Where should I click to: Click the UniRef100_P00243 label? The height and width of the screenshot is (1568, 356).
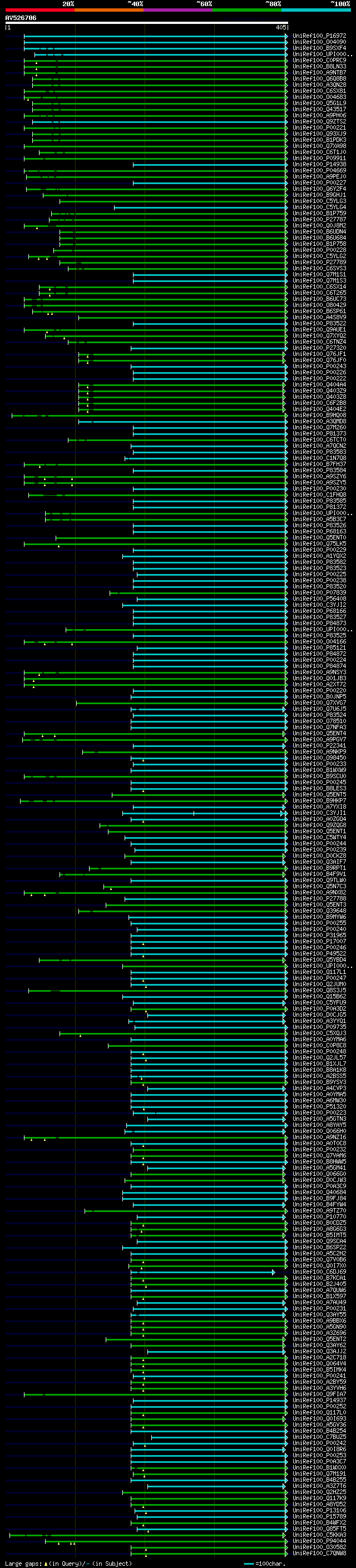319,367
